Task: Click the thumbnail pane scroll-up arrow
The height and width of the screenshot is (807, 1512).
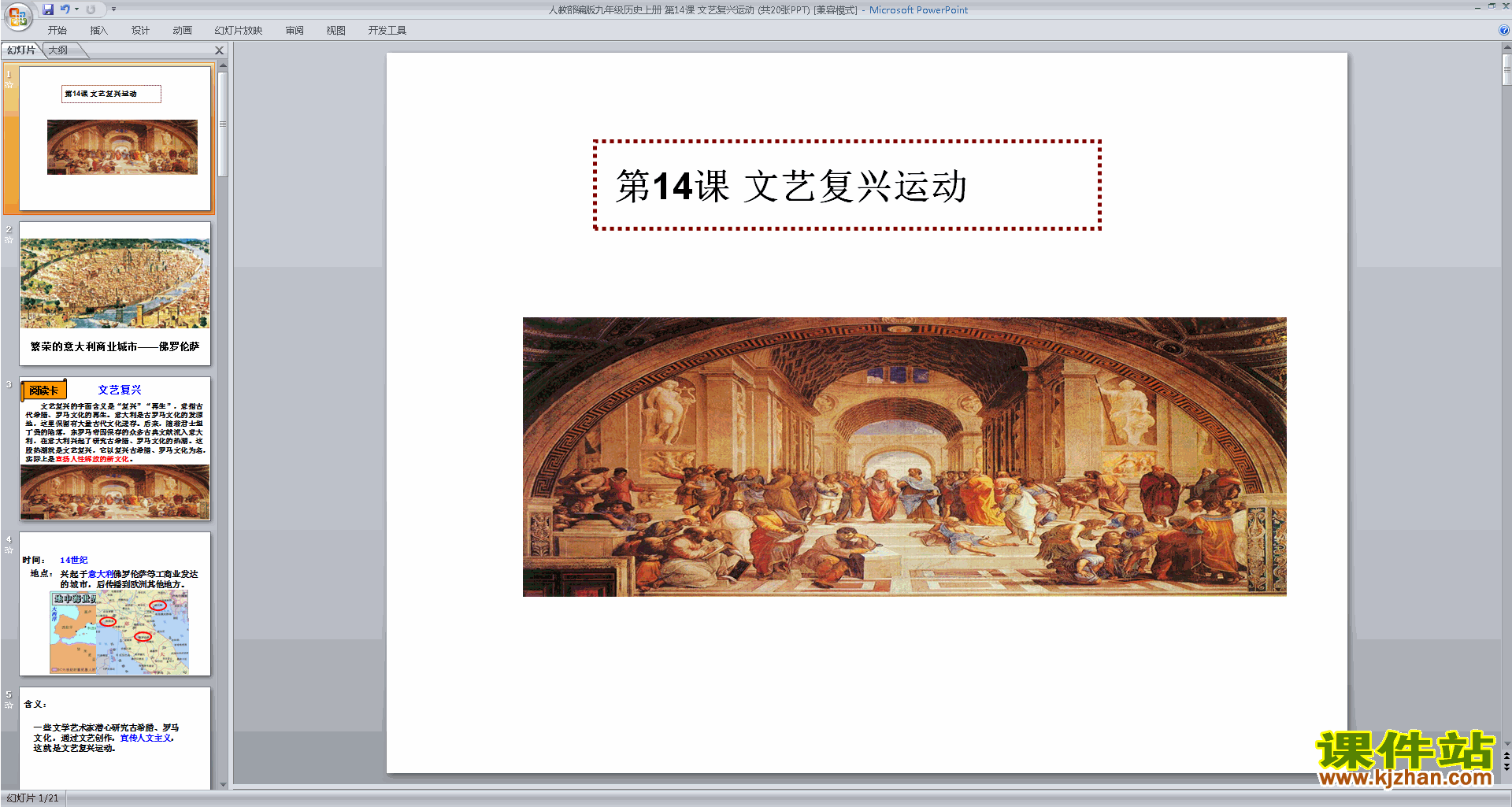Action: 223,65
